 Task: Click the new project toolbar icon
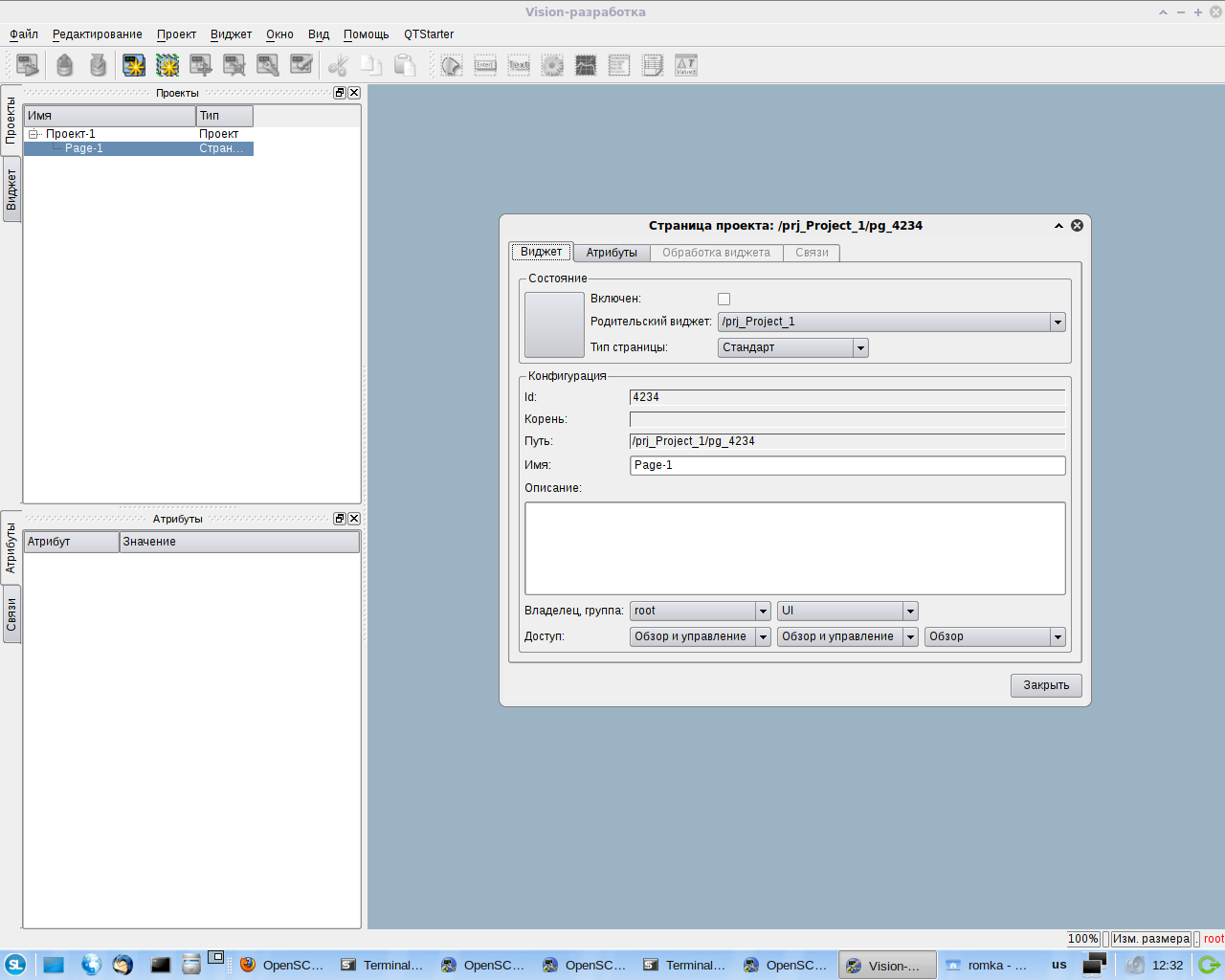tap(134, 65)
